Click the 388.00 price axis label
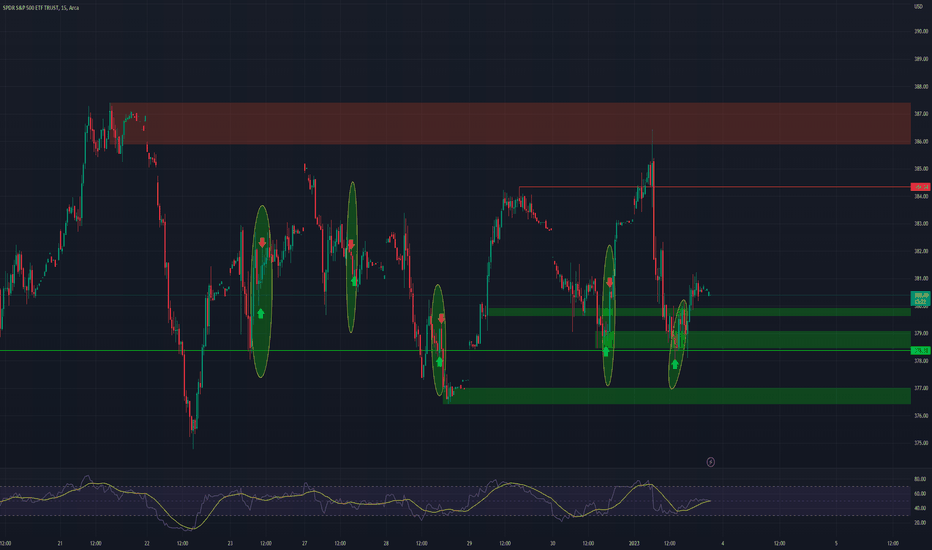 [921, 87]
